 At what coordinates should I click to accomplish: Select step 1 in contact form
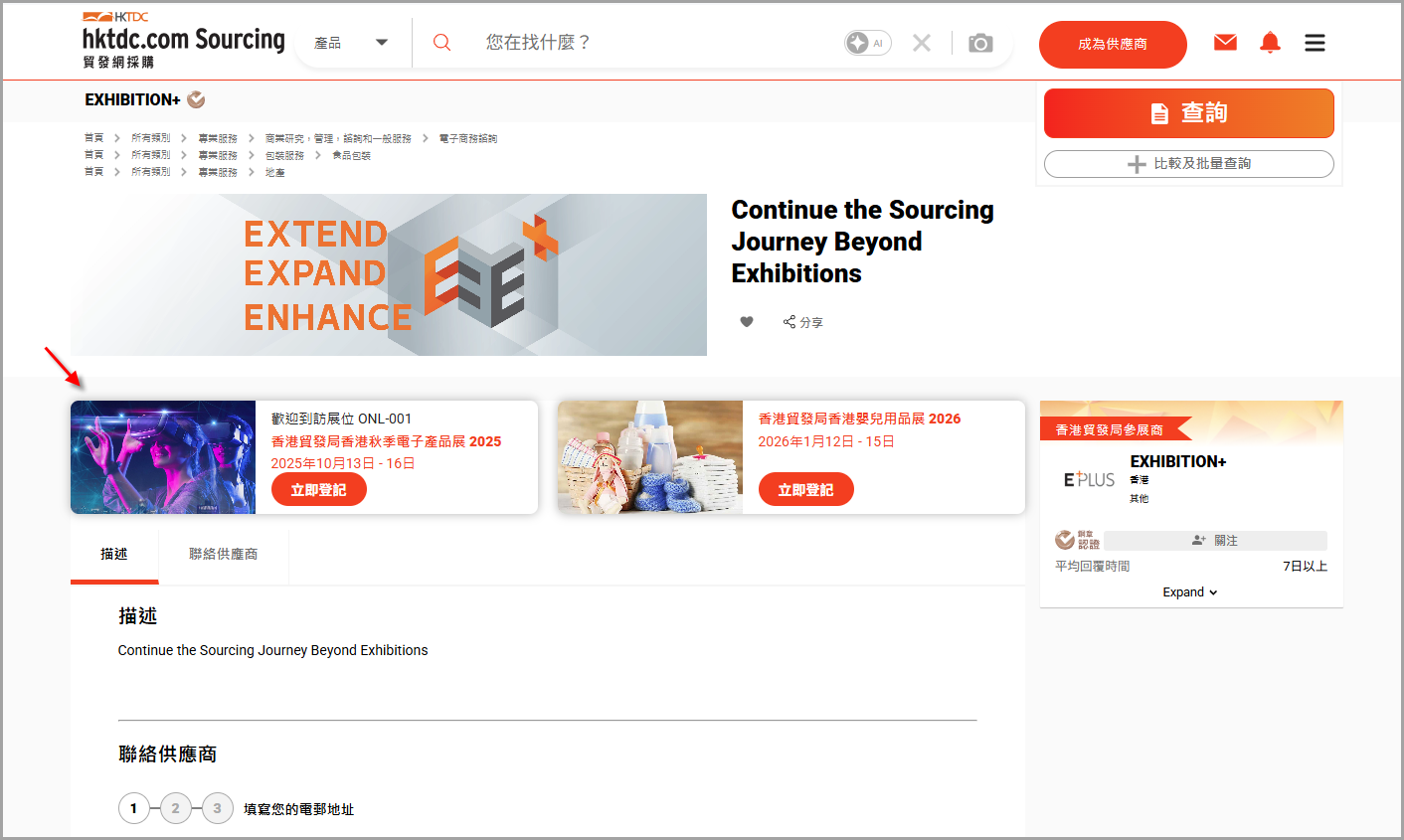(x=134, y=808)
